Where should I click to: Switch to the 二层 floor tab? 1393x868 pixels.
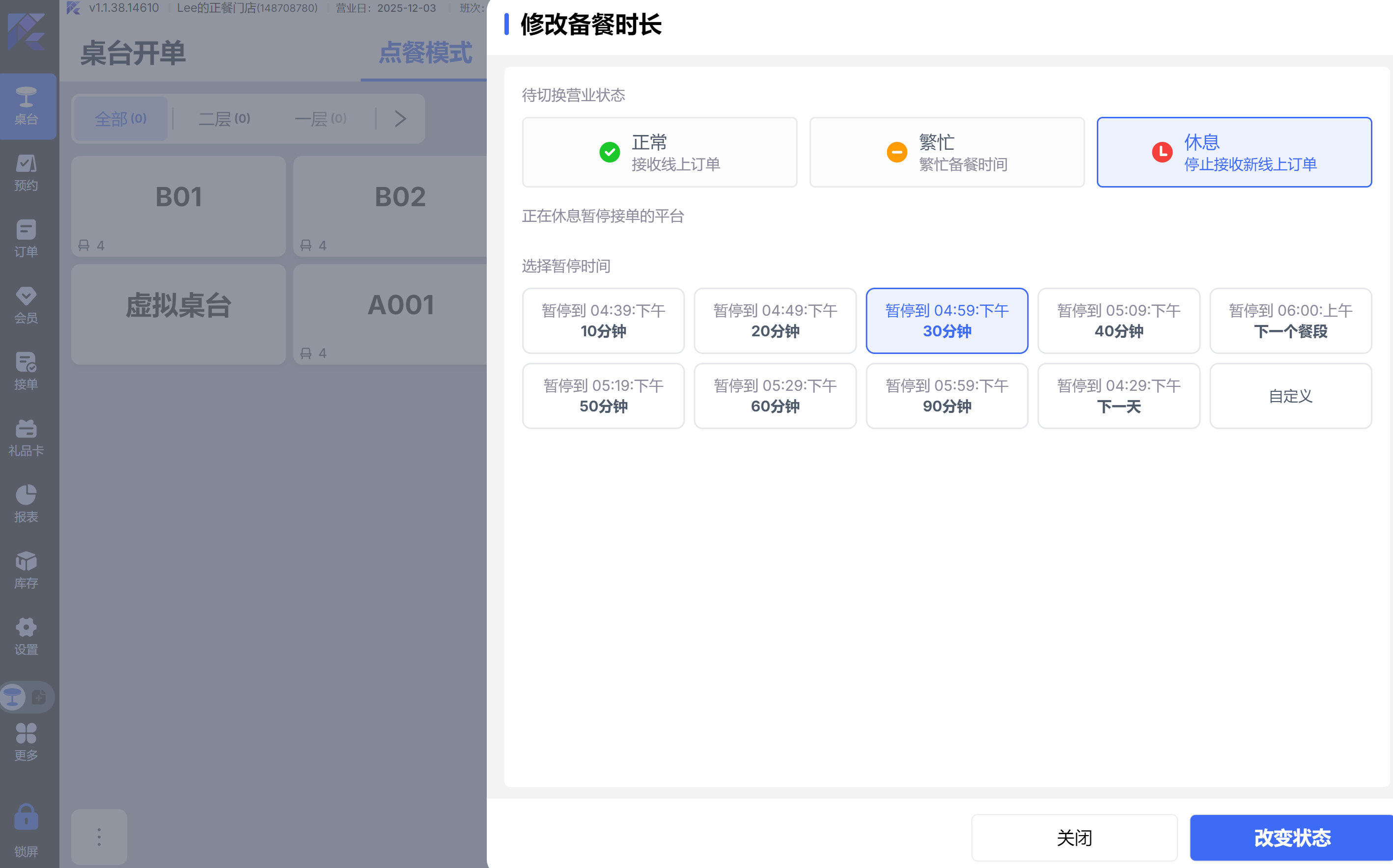(224, 119)
